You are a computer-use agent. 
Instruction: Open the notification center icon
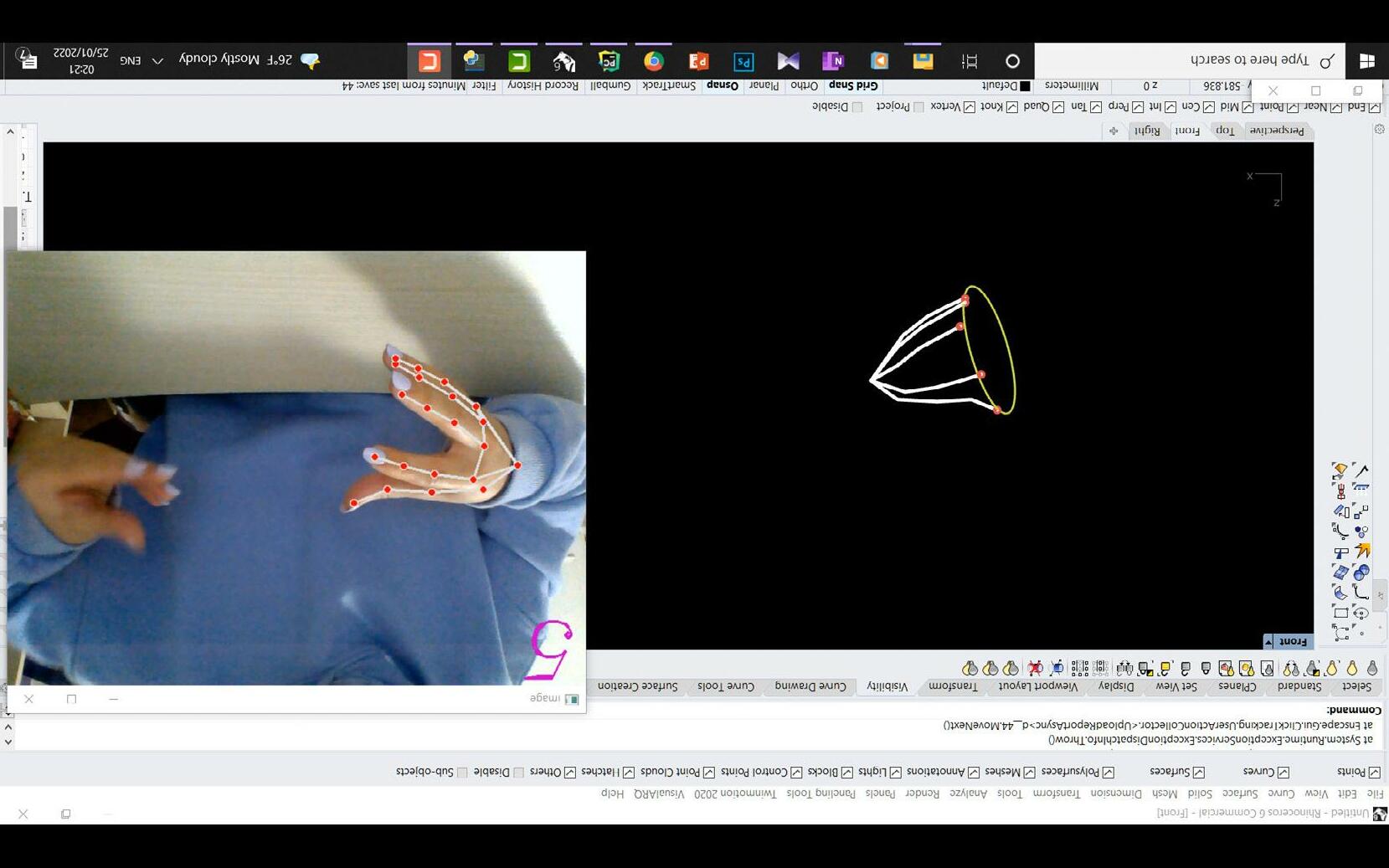tap(28, 59)
